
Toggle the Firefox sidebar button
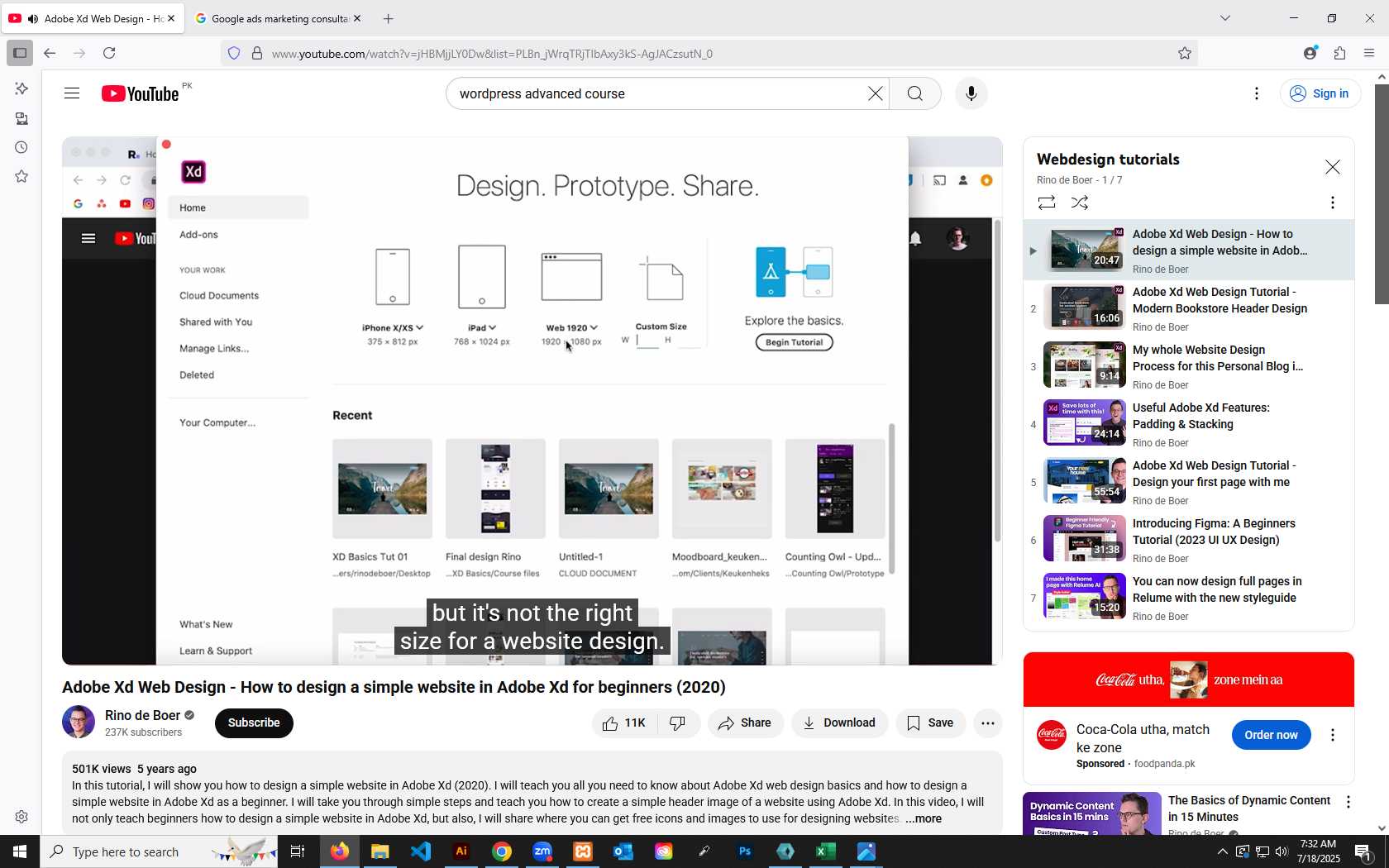click(20, 53)
